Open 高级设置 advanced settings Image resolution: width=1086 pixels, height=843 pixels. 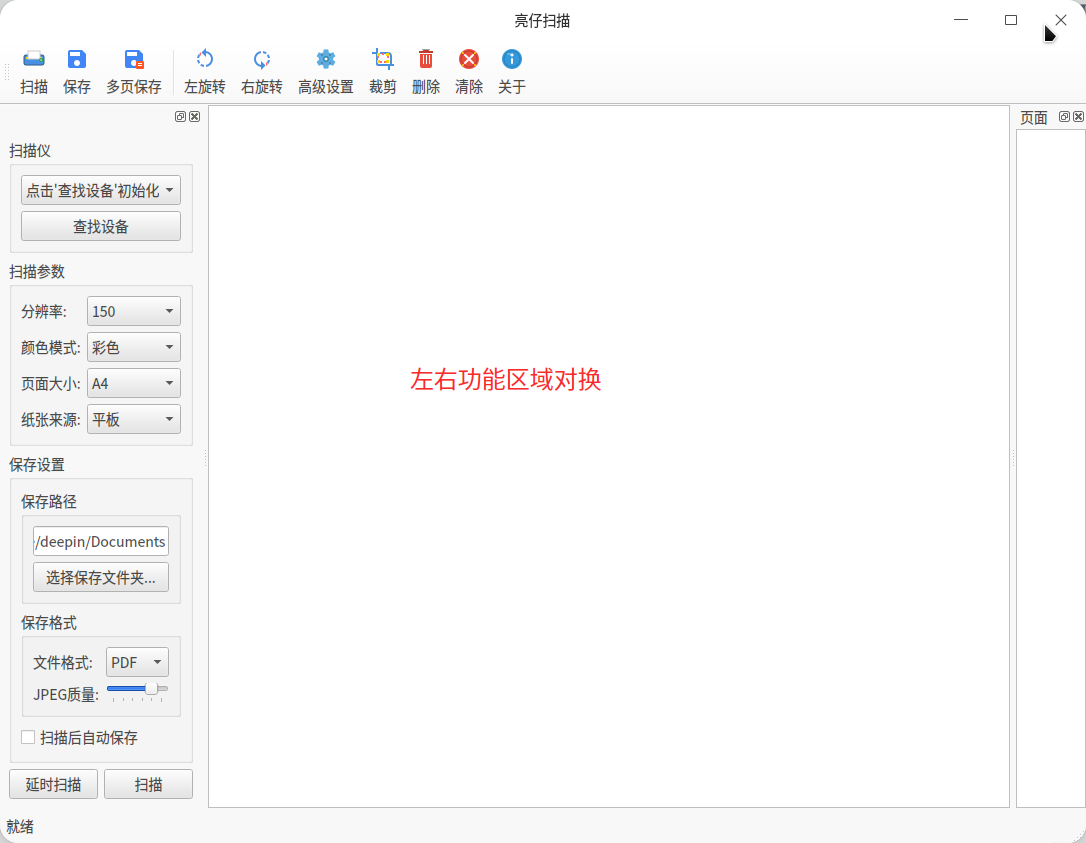click(x=326, y=60)
